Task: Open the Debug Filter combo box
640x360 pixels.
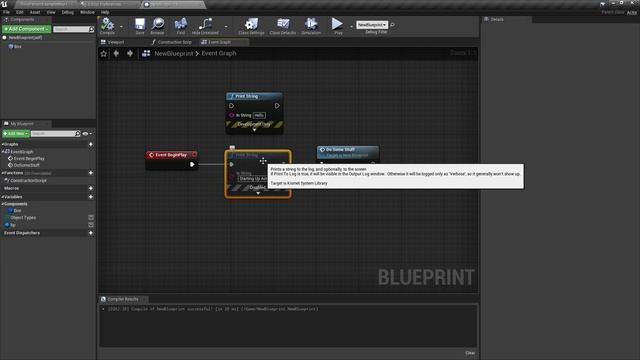Action: [x=372, y=25]
